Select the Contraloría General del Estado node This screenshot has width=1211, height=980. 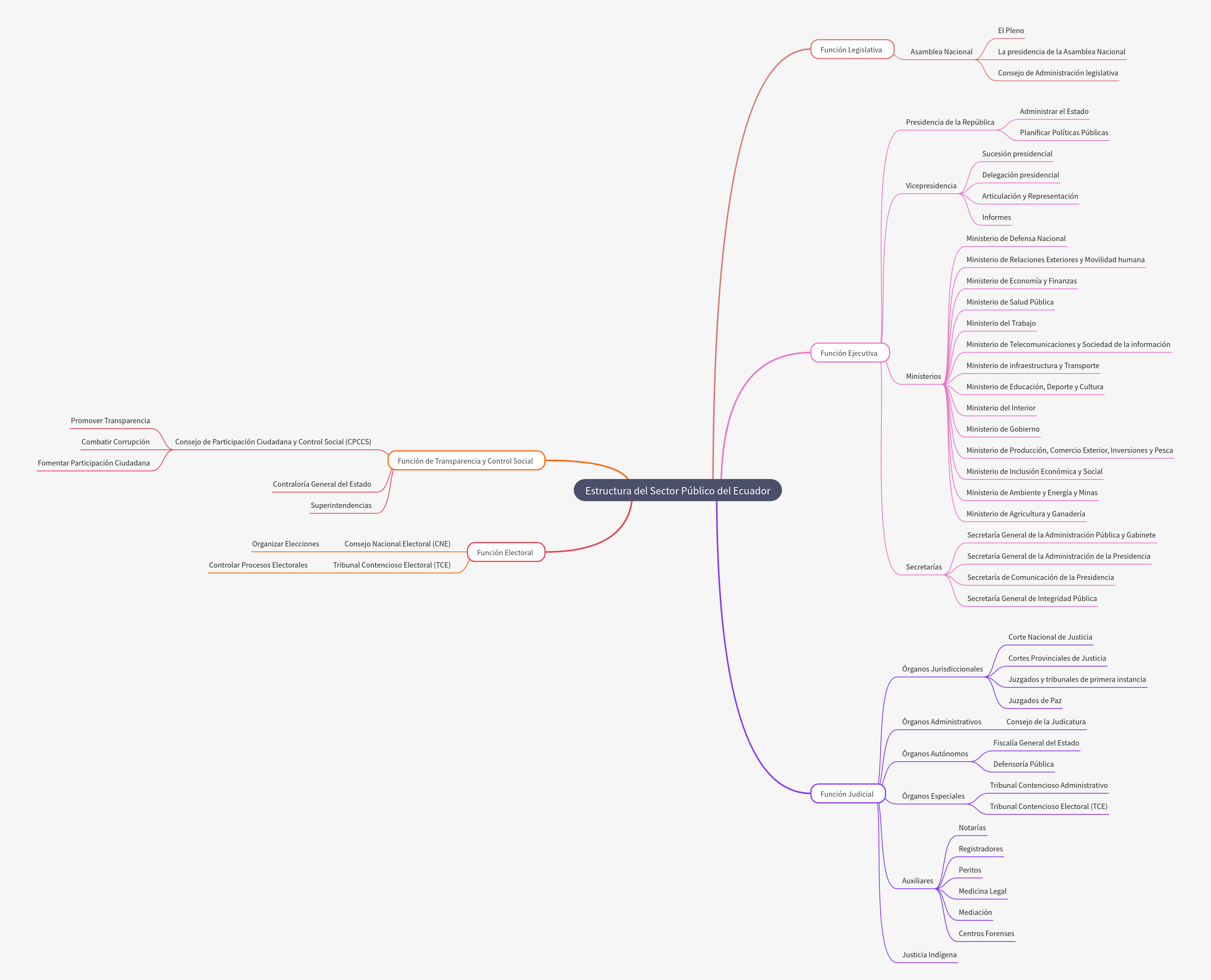pyautogui.click(x=322, y=484)
